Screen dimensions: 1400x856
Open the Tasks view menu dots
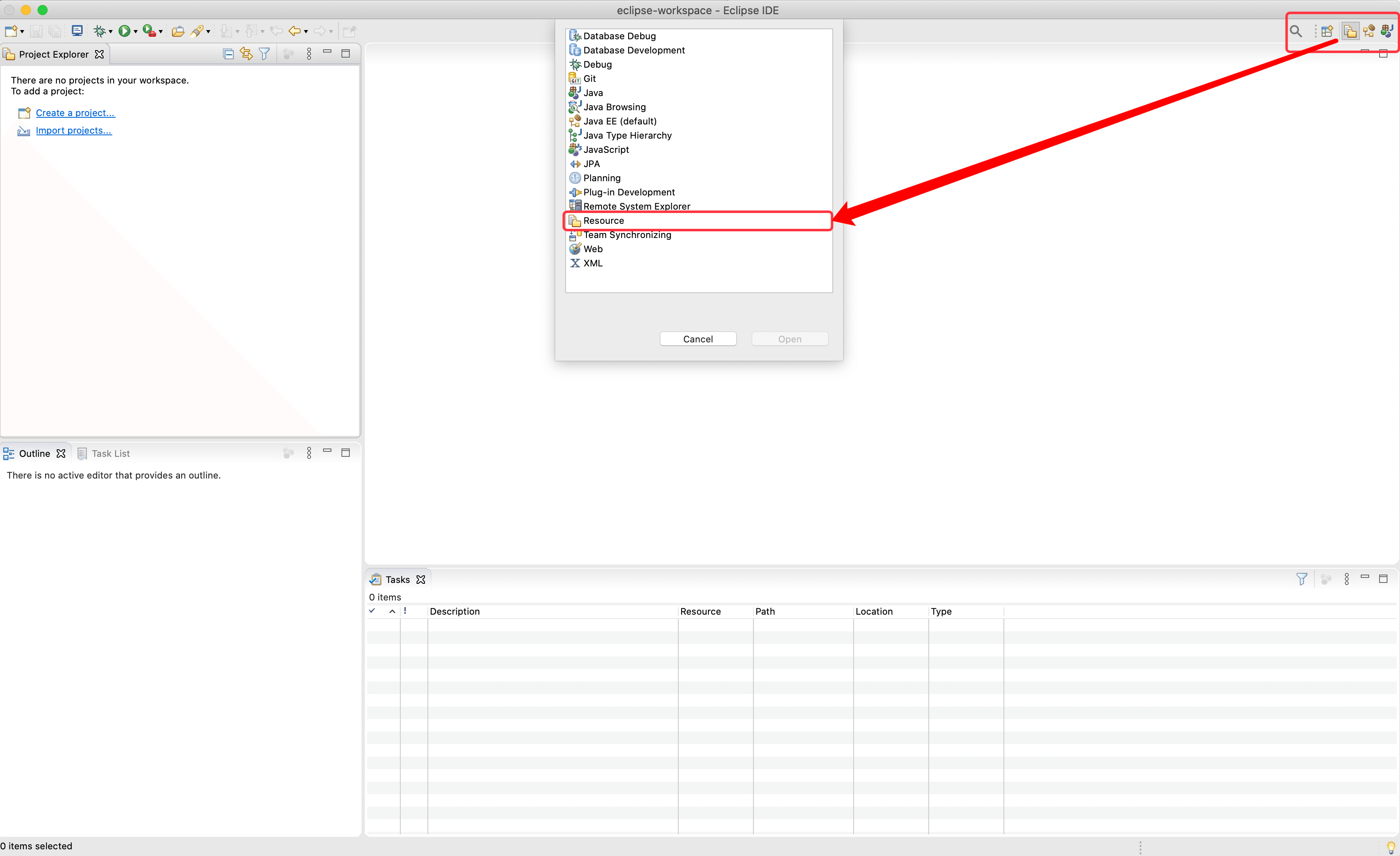[x=1347, y=579]
